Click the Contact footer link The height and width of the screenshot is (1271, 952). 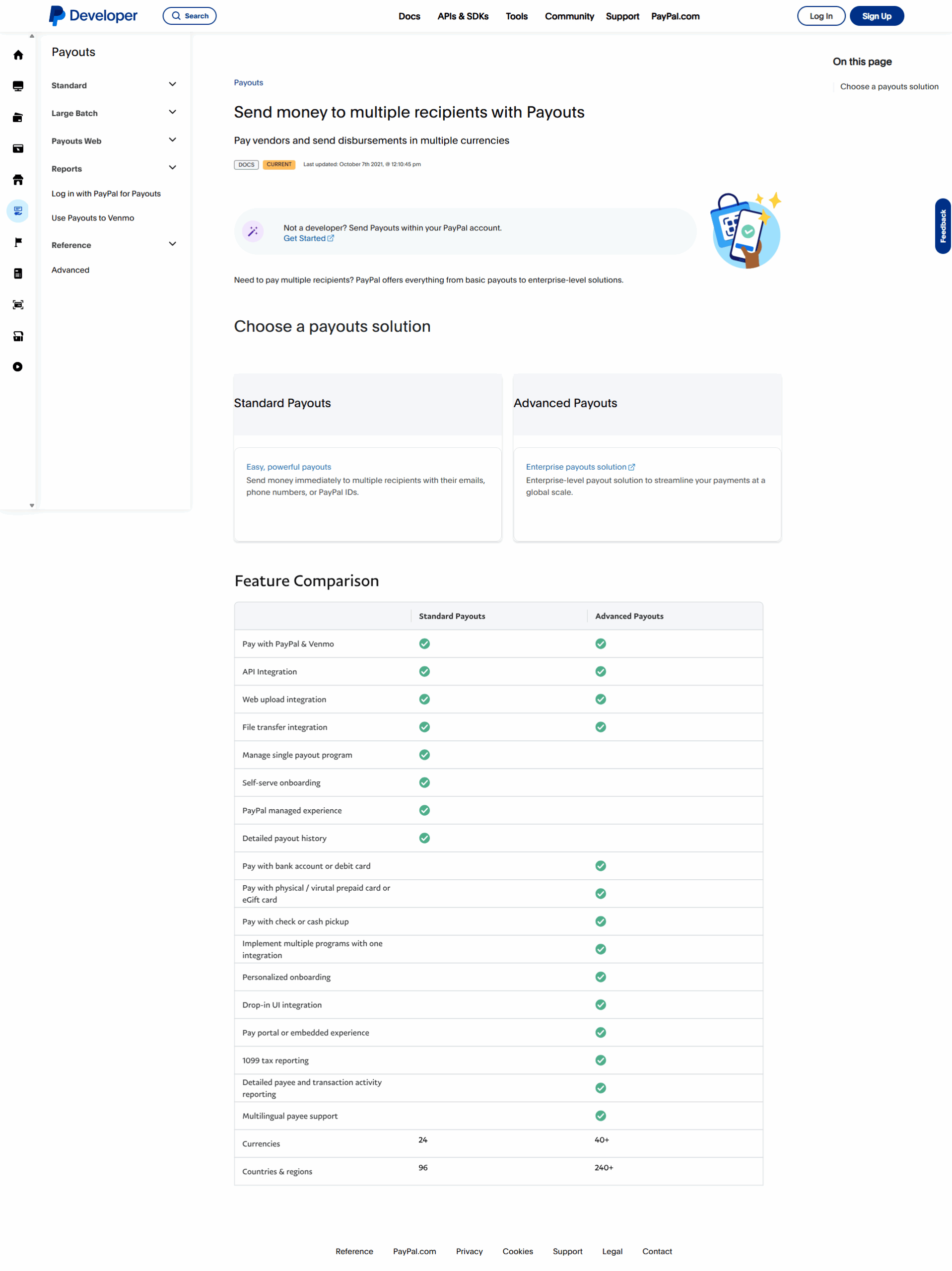pos(657,1251)
